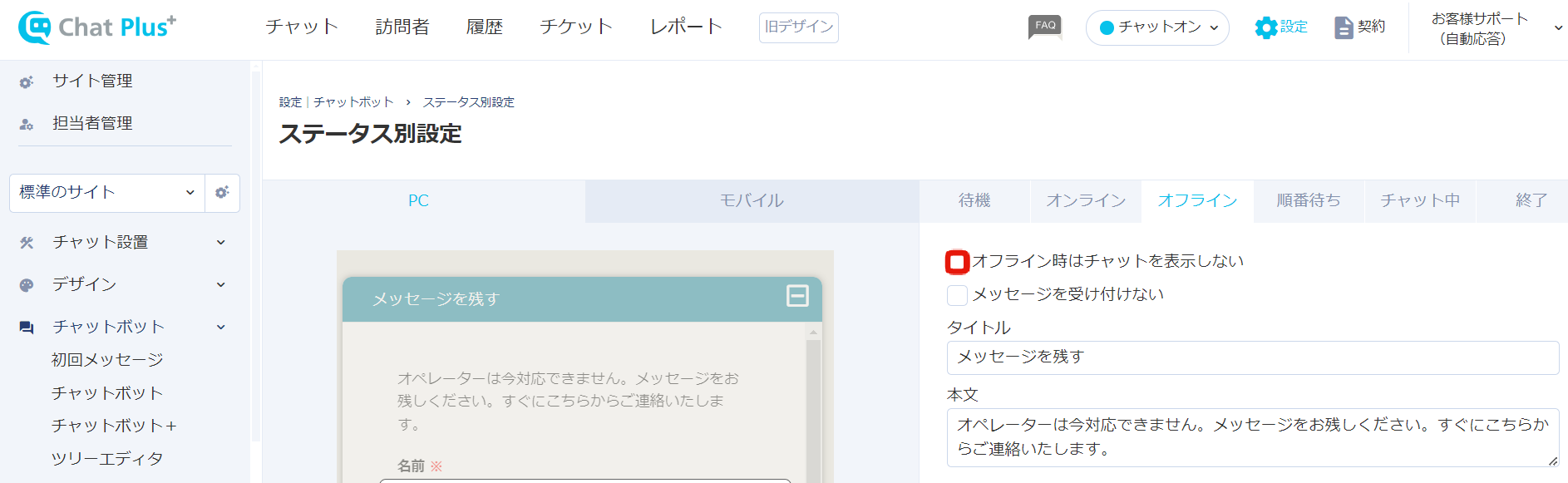The image size is (1568, 483).
Task: Click the 設定 gear icon in header
Action: (1265, 27)
